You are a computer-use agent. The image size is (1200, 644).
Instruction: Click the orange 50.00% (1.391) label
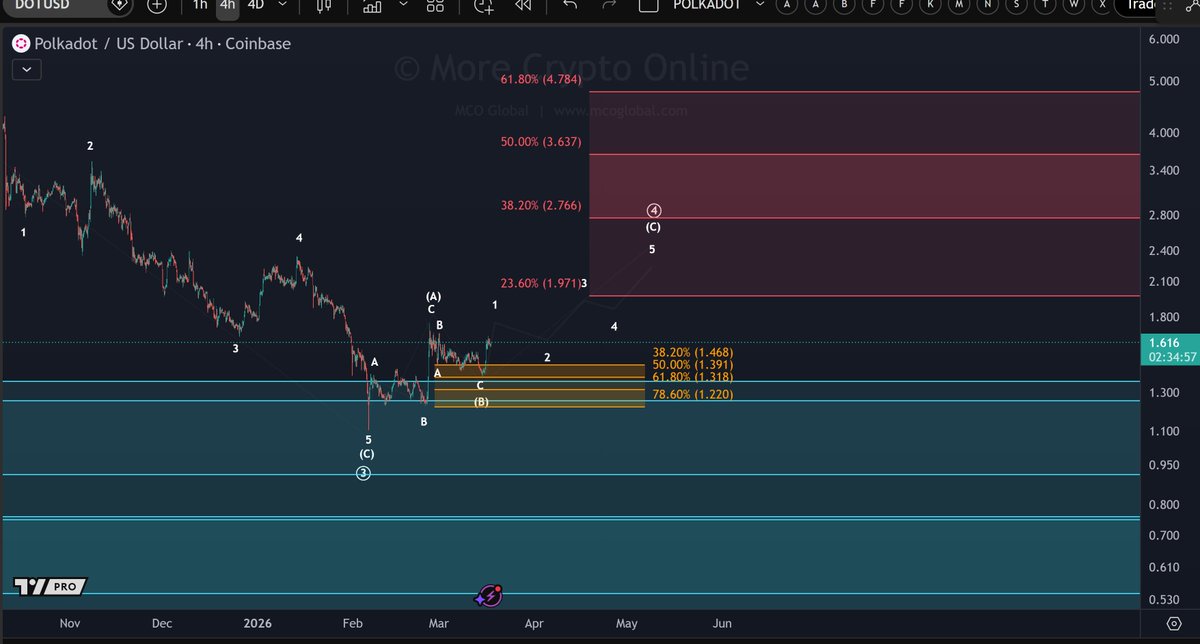coord(691,365)
